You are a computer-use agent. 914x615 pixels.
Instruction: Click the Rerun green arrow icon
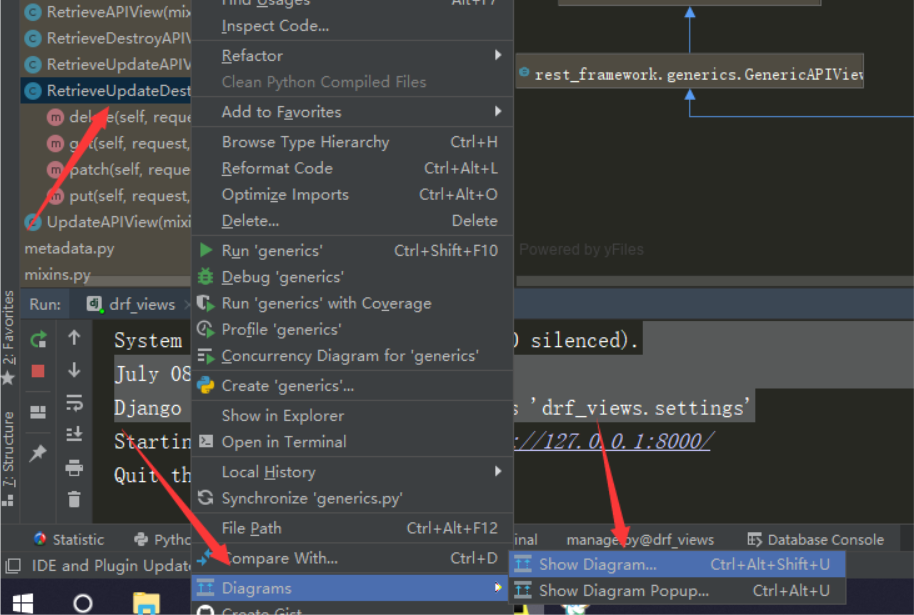point(38,339)
